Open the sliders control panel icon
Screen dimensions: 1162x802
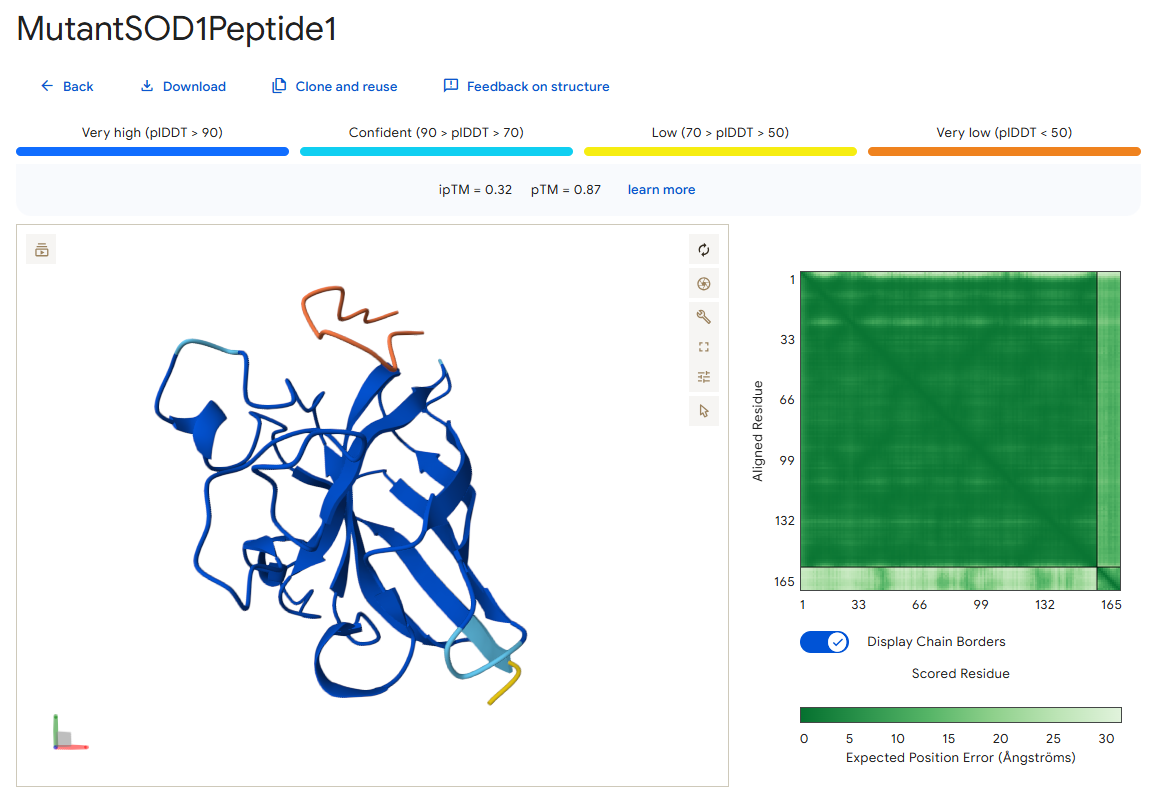[703, 377]
